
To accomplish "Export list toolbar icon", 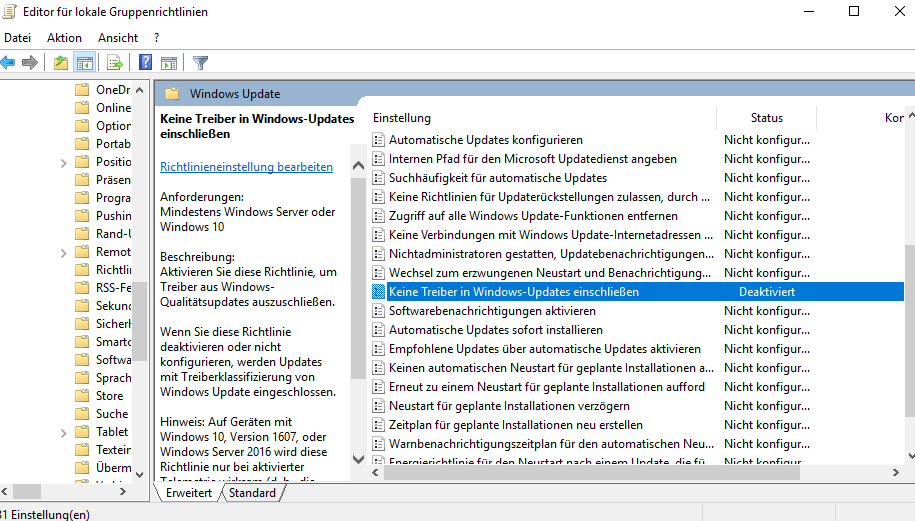I will coord(115,62).
